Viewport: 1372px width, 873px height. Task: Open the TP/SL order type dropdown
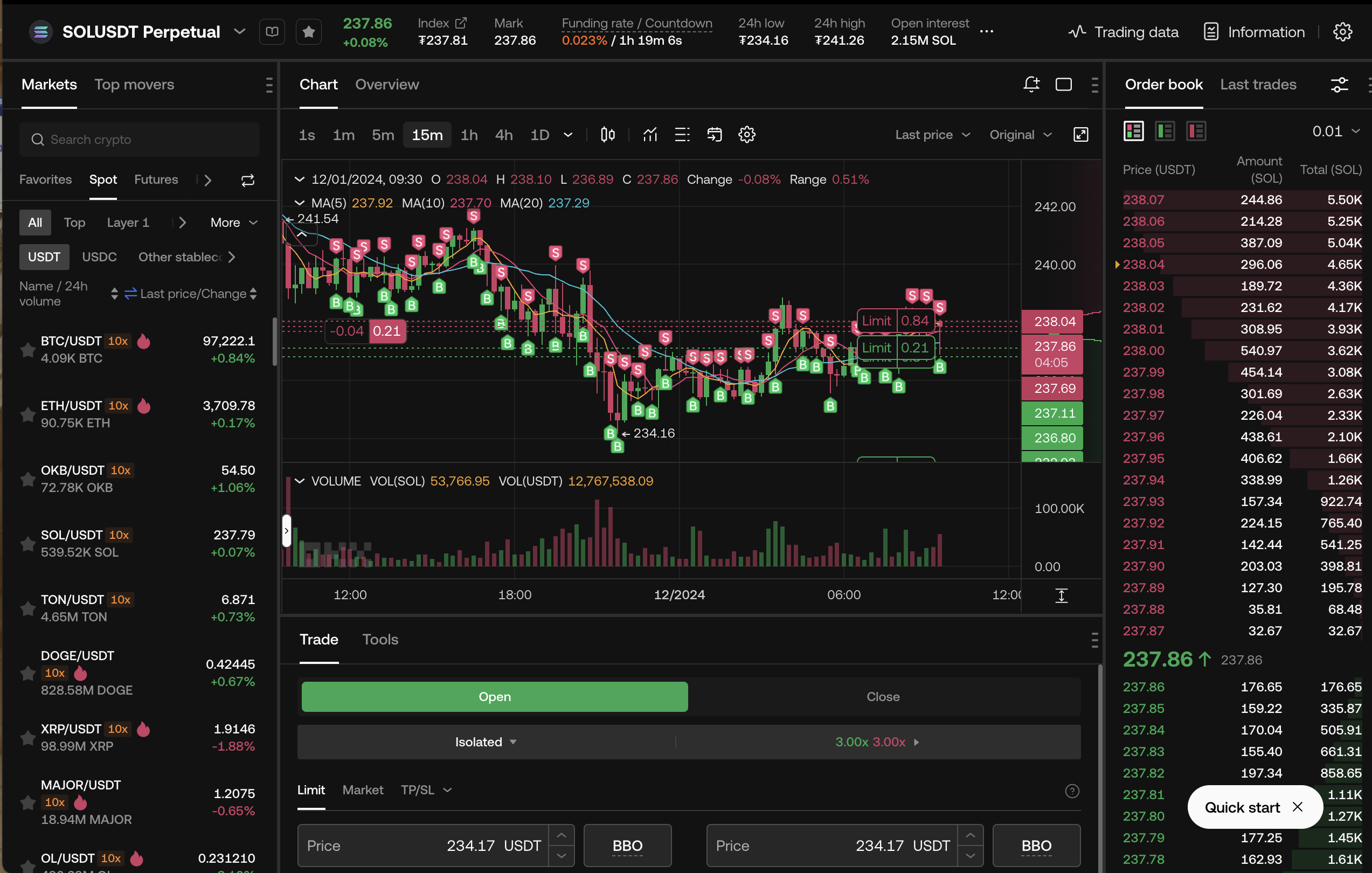point(426,790)
